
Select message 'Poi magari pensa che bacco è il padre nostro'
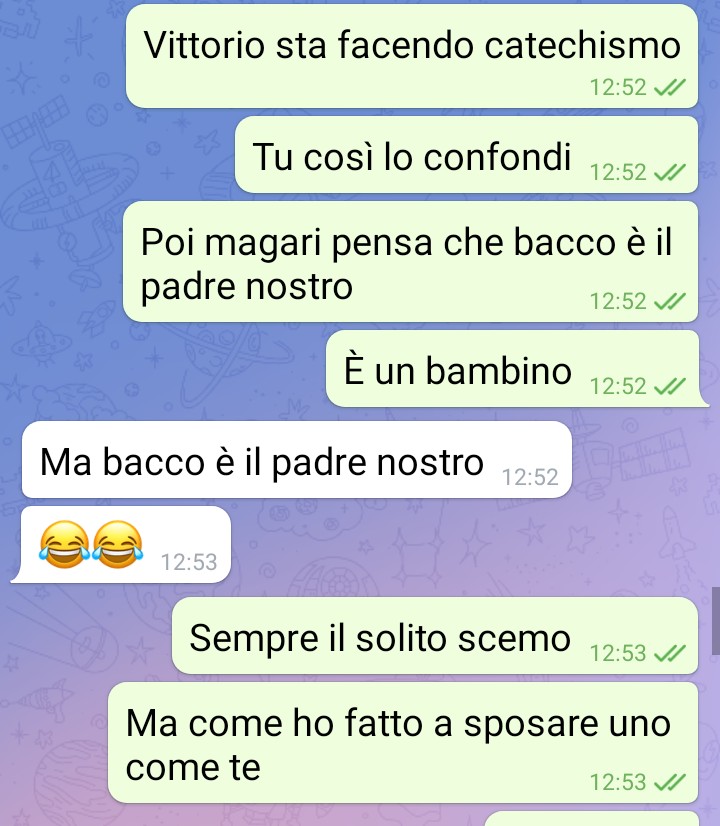point(411,262)
